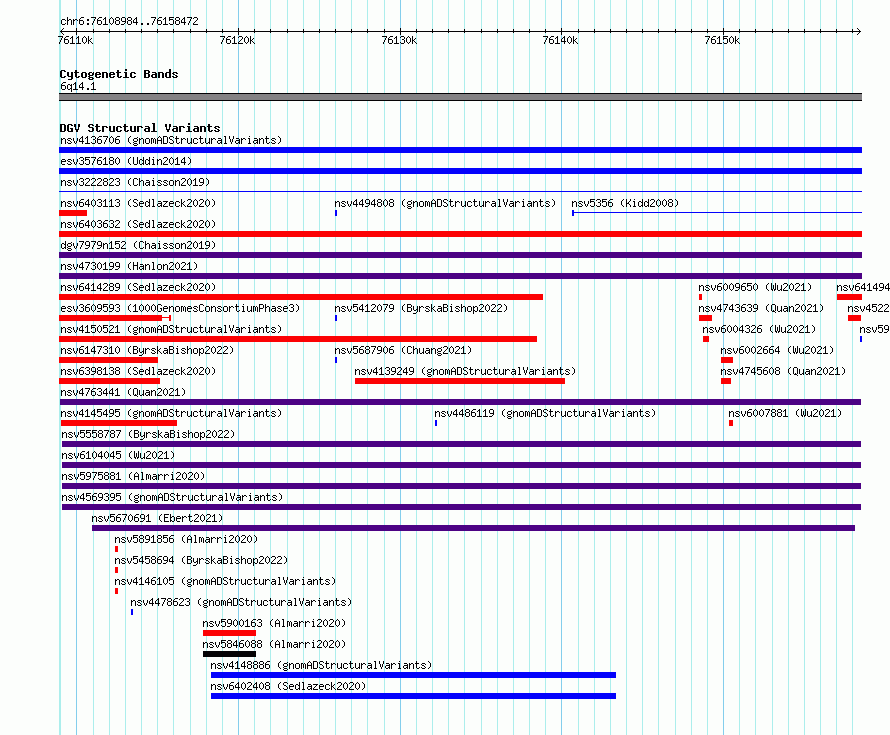890x735 pixels.
Task: Open the nsv3222823 (Chaisson2019) variant
Action: [135, 182]
